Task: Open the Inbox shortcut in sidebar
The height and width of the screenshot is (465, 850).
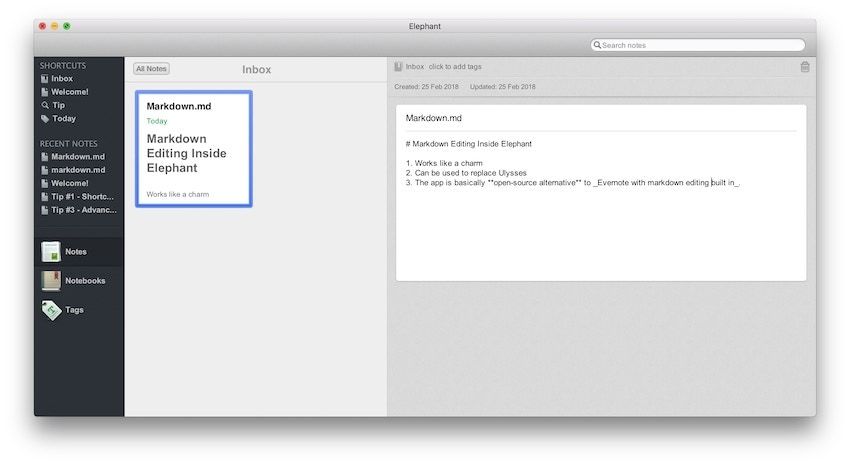Action: click(x=61, y=79)
